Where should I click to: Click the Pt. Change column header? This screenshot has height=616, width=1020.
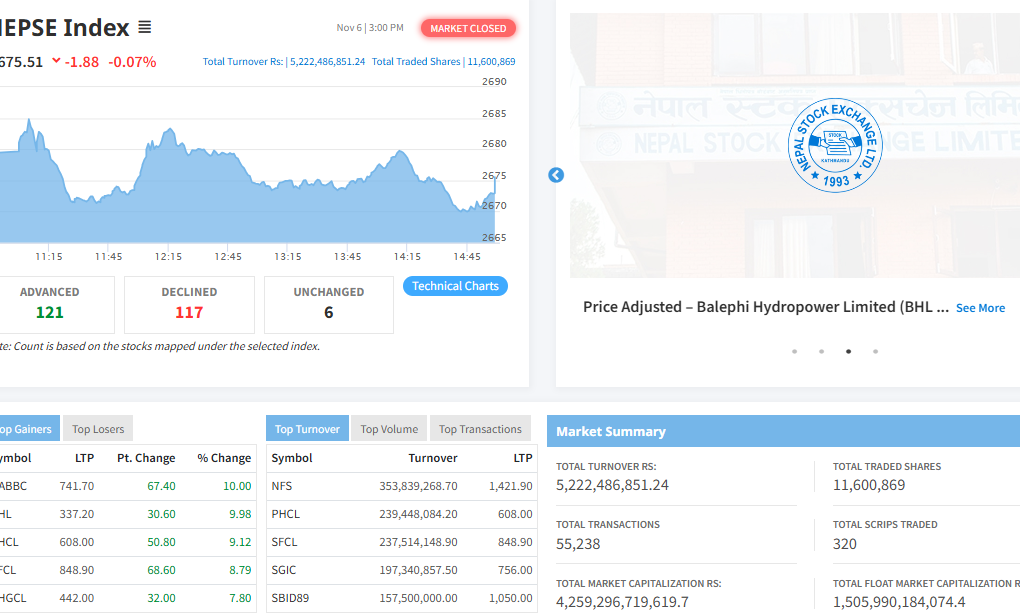(x=146, y=458)
